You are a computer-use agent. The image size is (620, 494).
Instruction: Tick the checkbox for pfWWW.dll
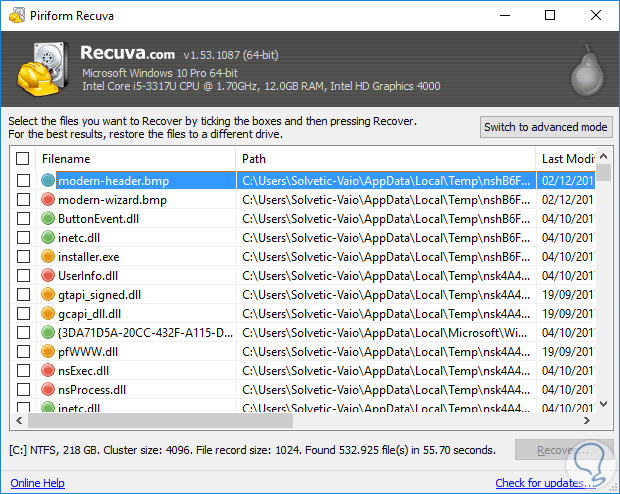coord(23,352)
